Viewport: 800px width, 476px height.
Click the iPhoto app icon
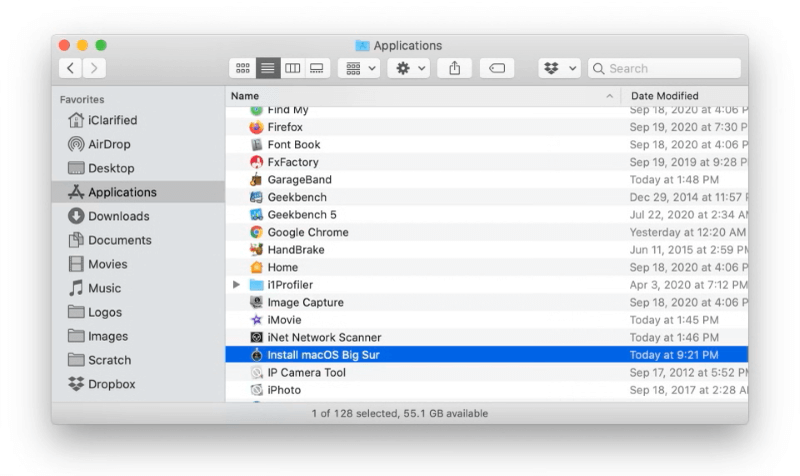(256, 390)
